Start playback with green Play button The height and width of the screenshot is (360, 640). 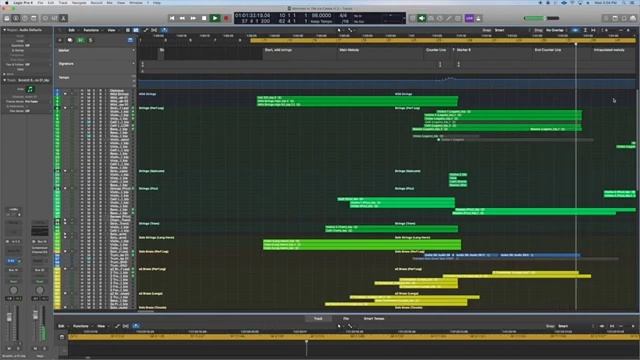215,18
